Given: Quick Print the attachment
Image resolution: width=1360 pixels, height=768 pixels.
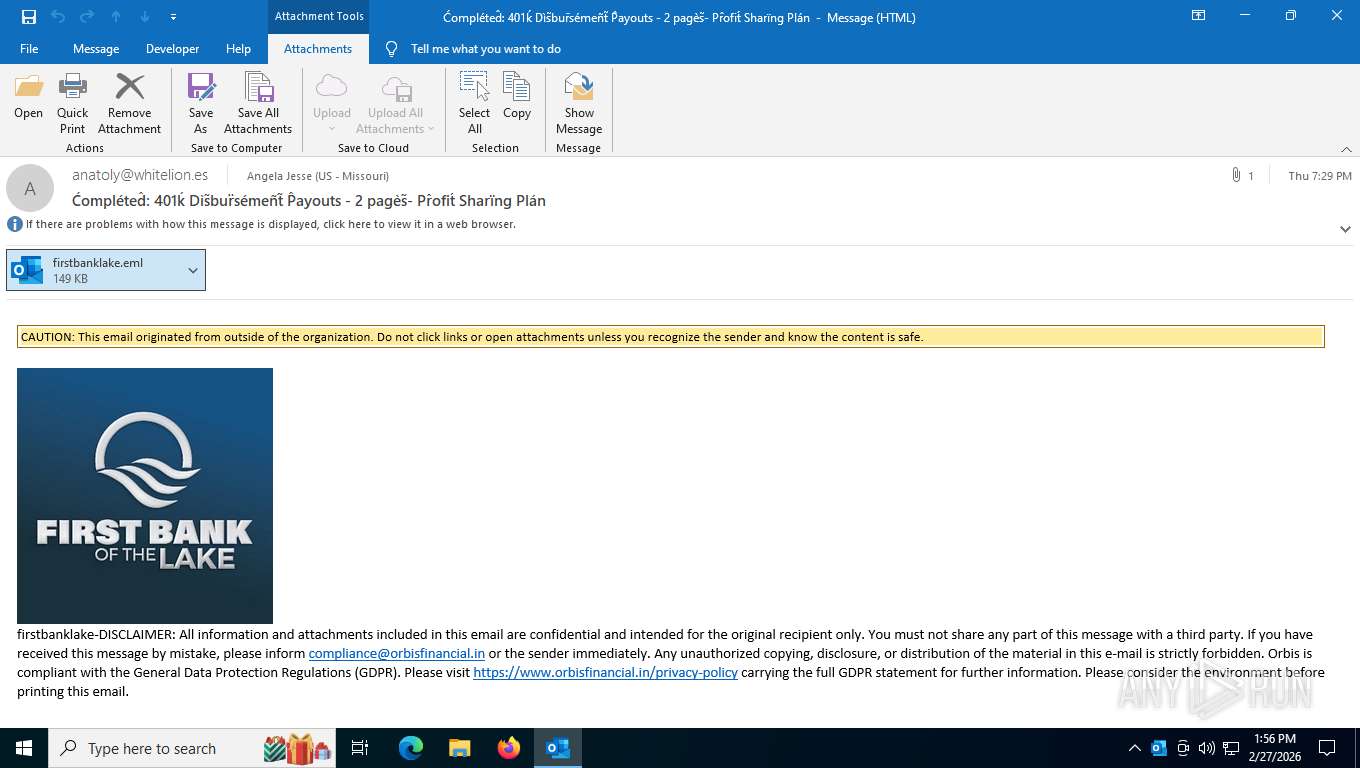Looking at the screenshot, I should tap(73, 104).
